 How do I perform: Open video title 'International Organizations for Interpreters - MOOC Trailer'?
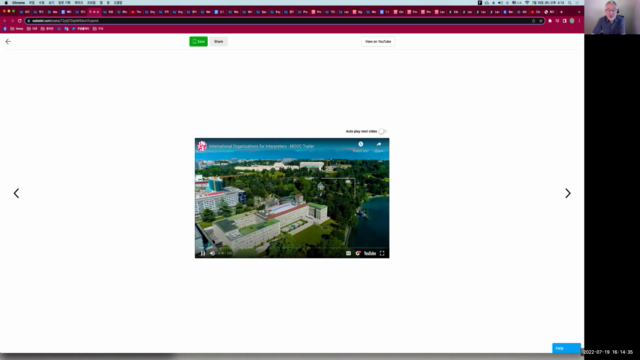(262, 146)
